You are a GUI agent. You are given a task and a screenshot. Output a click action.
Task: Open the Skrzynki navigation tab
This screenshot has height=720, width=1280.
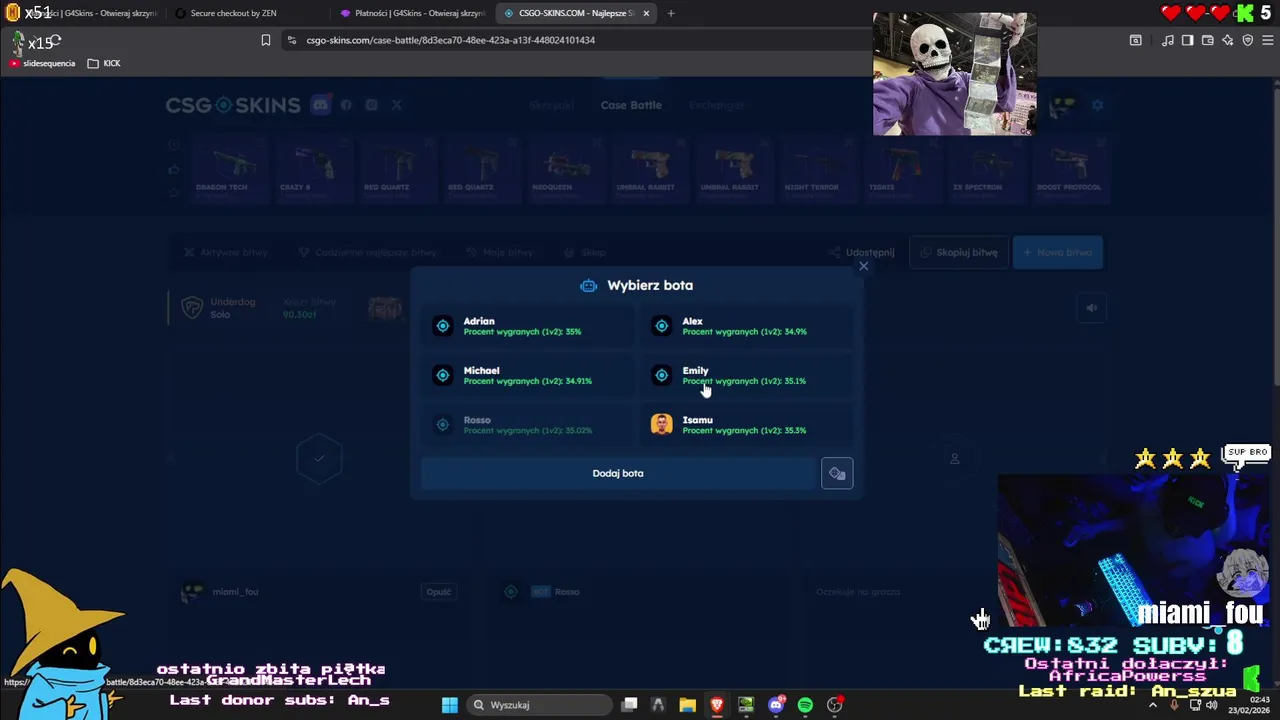551,105
